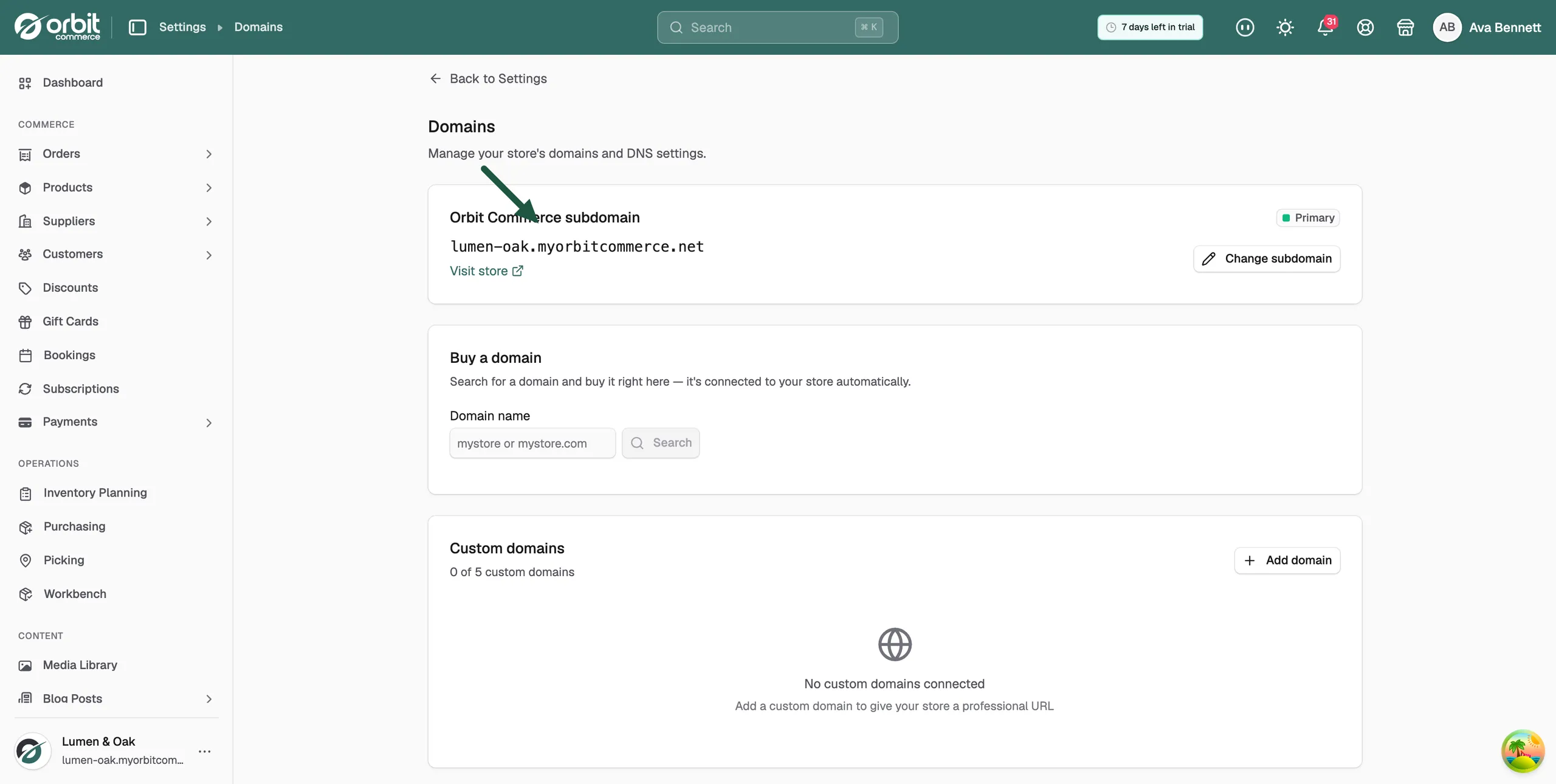Click the Change subdomain button

point(1267,259)
